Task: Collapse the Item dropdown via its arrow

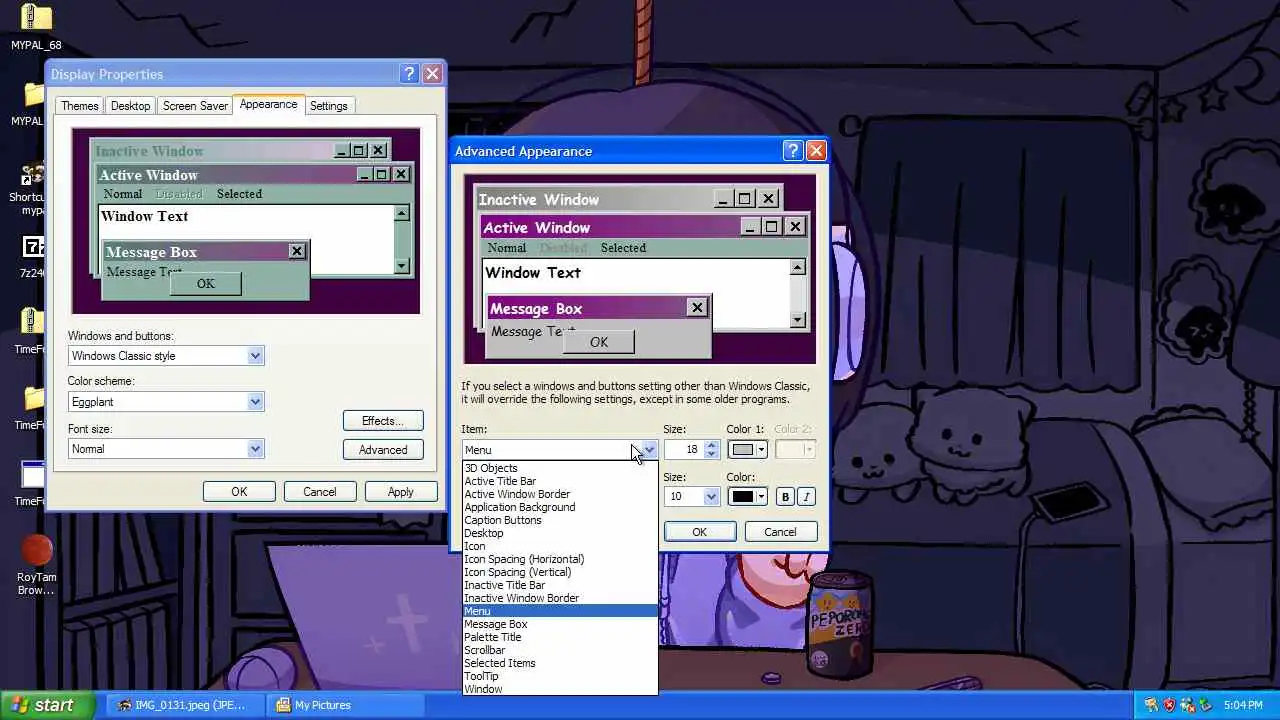Action: tap(649, 450)
